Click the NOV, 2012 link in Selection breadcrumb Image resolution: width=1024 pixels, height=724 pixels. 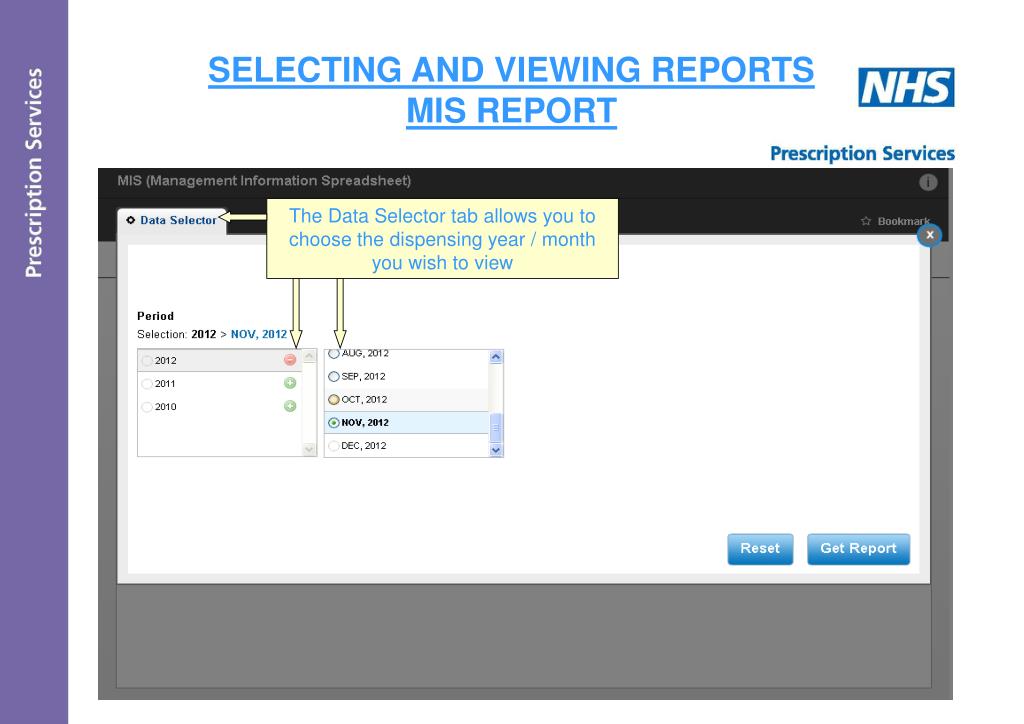[x=259, y=334]
